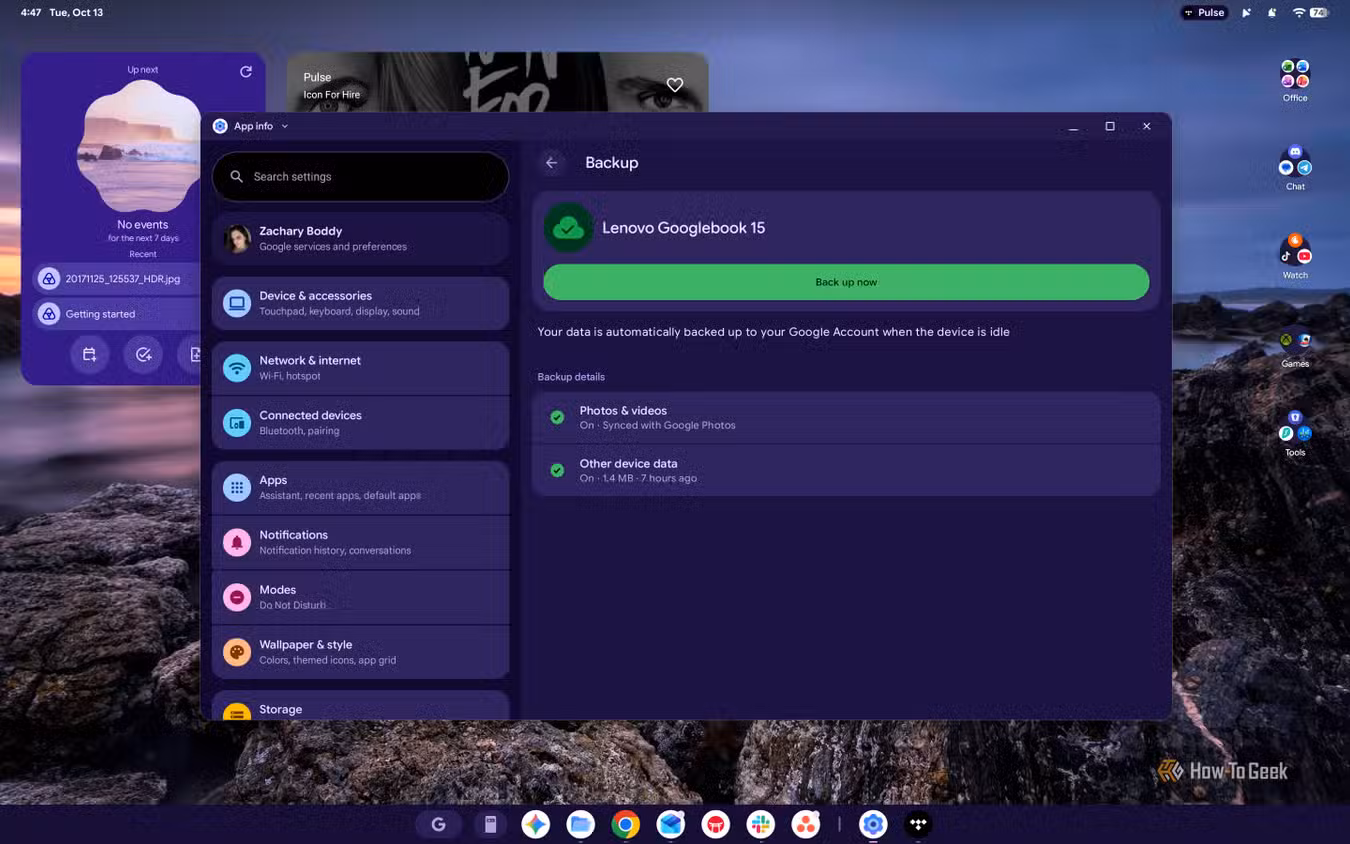Like the Pulse track with the heart icon
This screenshot has width=1350, height=844.
coord(675,85)
